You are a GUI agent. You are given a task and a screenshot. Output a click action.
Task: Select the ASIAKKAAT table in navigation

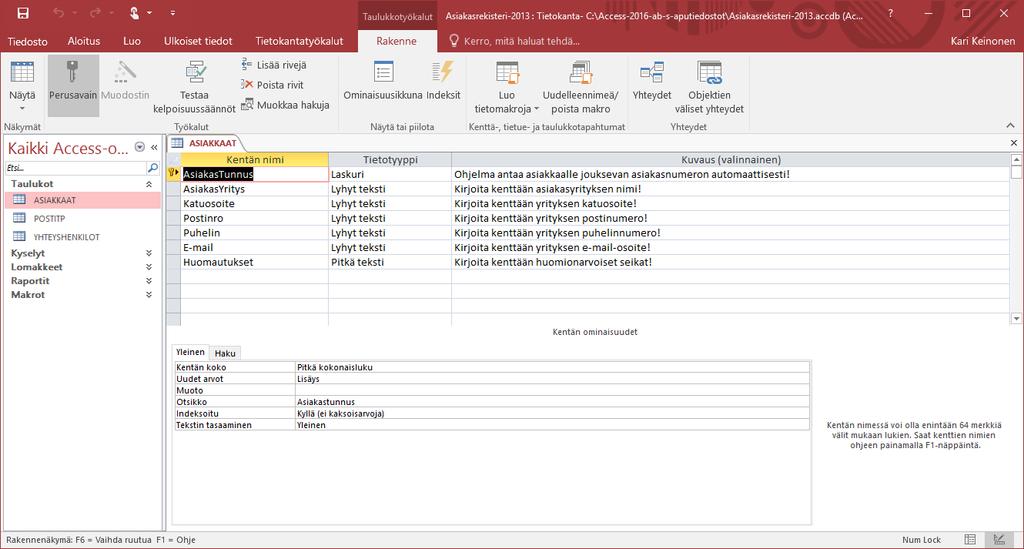pos(83,200)
